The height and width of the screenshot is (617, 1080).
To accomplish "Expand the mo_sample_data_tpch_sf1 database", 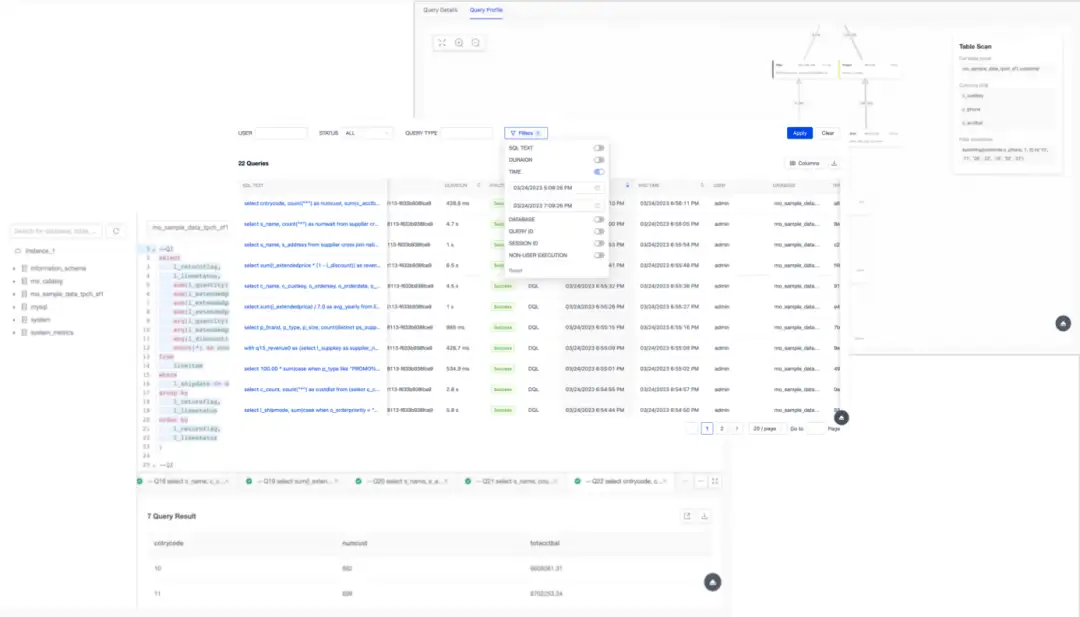I will point(14,294).
